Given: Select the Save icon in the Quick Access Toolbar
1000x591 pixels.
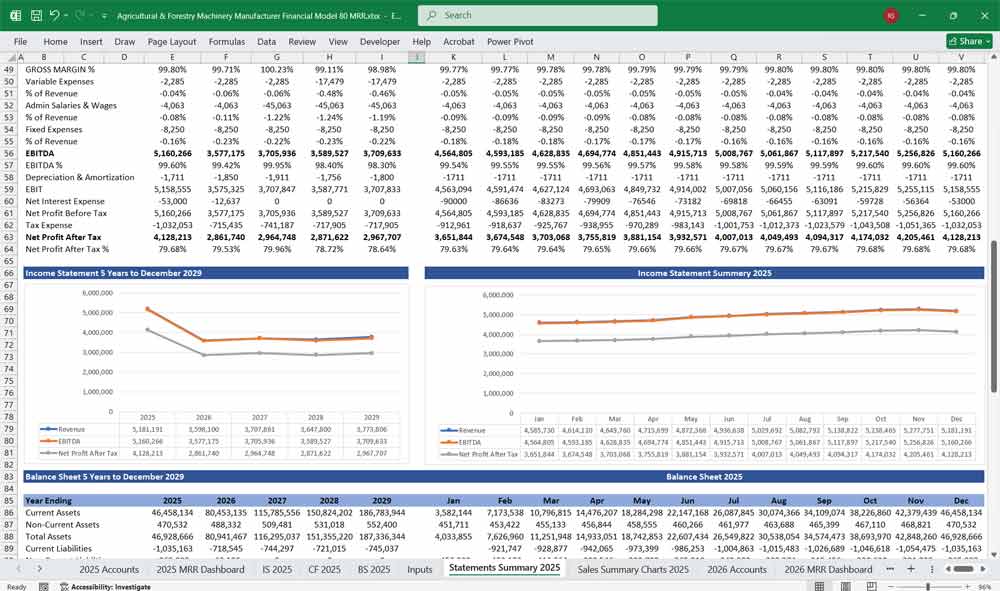Looking at the screenshot, I should pos(36,16).
